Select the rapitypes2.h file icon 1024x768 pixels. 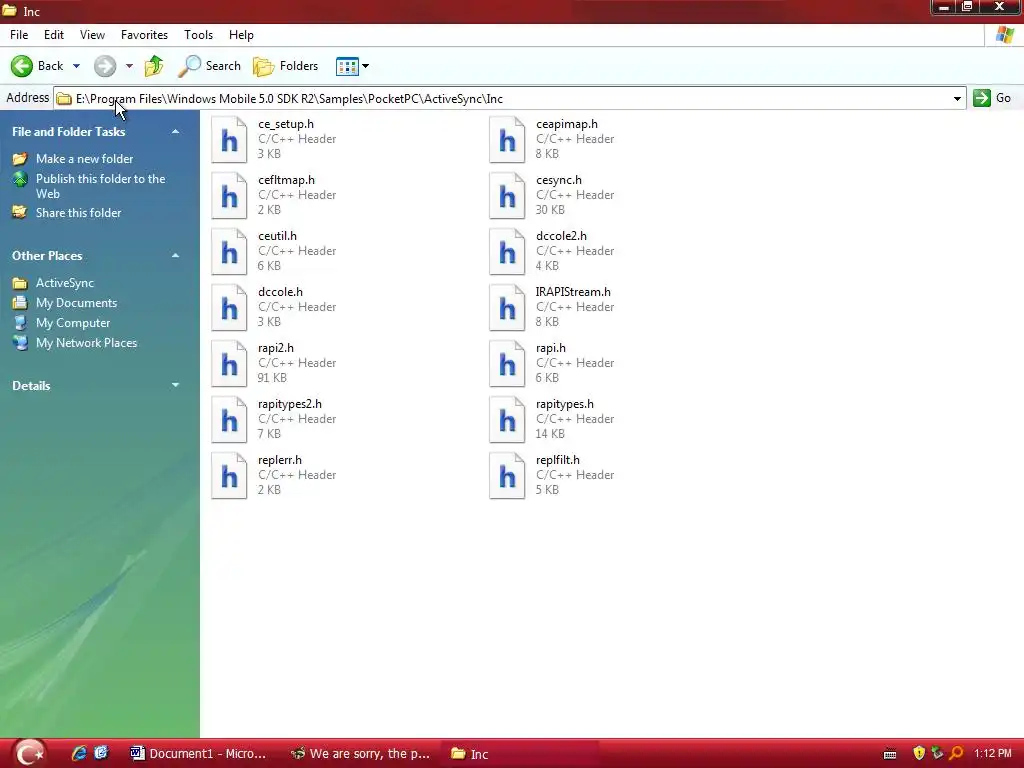point(229,420)
